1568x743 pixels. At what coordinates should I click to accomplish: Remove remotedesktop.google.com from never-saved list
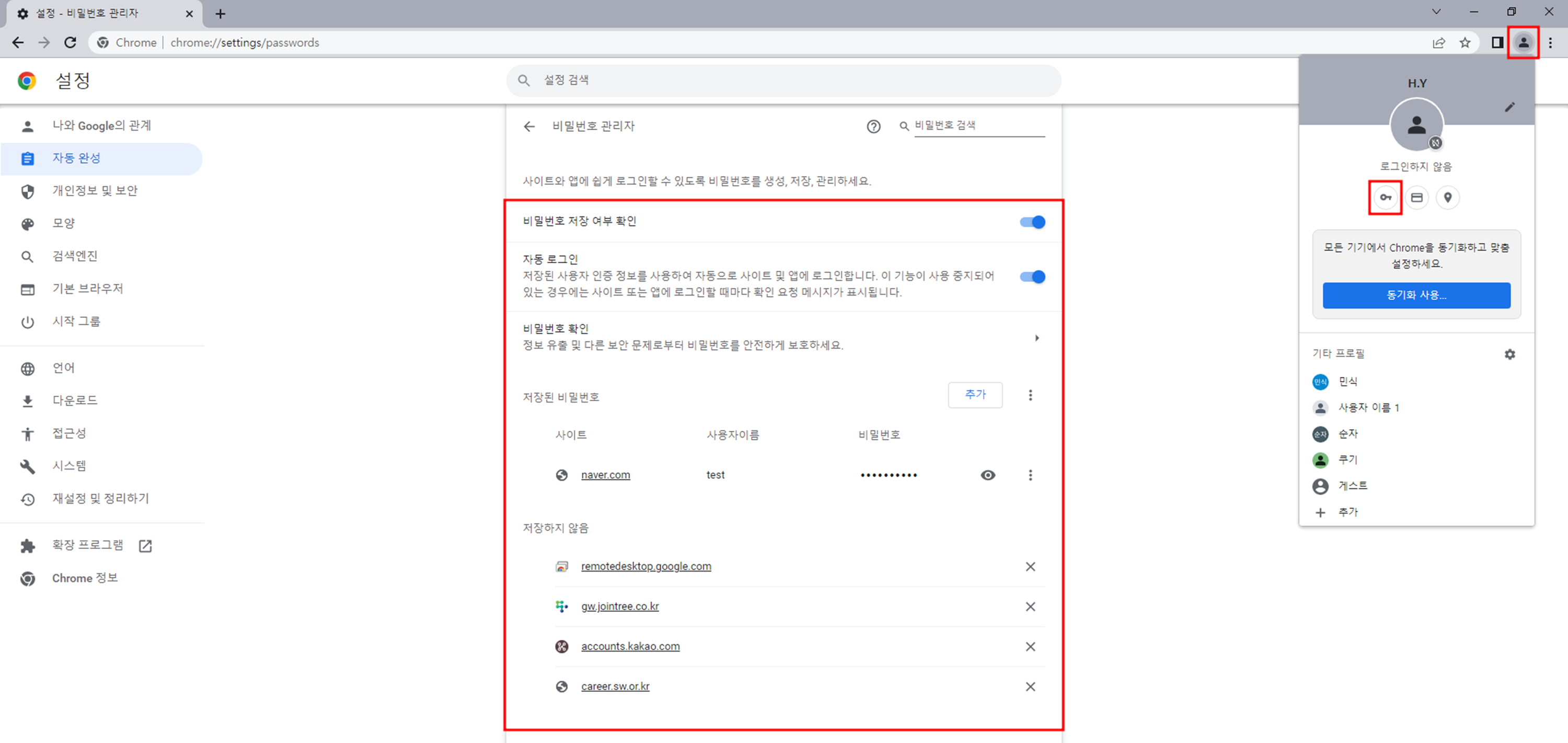1030,566
